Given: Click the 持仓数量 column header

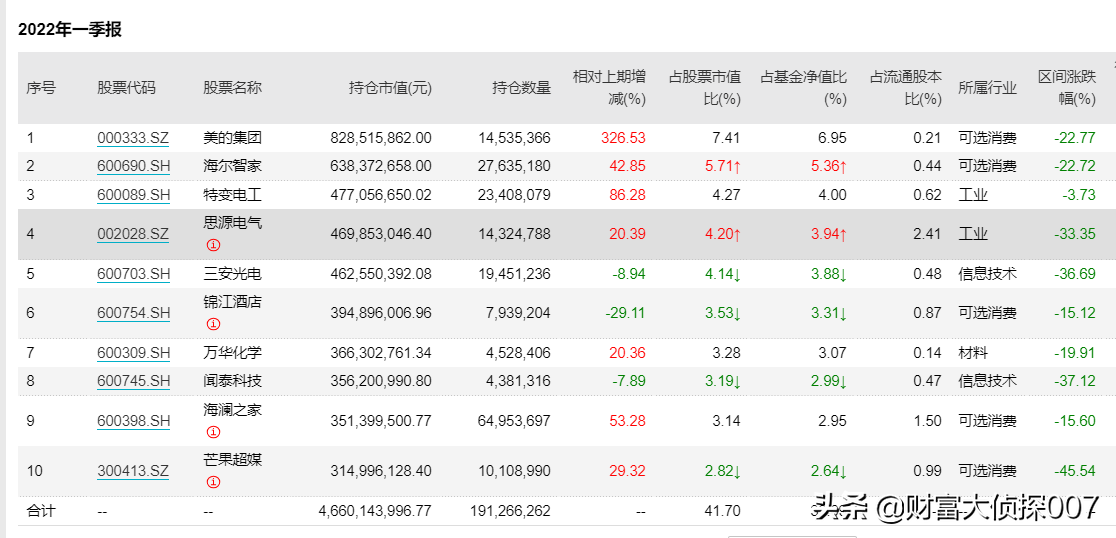Looking at the screenshot, I should 522,88.
